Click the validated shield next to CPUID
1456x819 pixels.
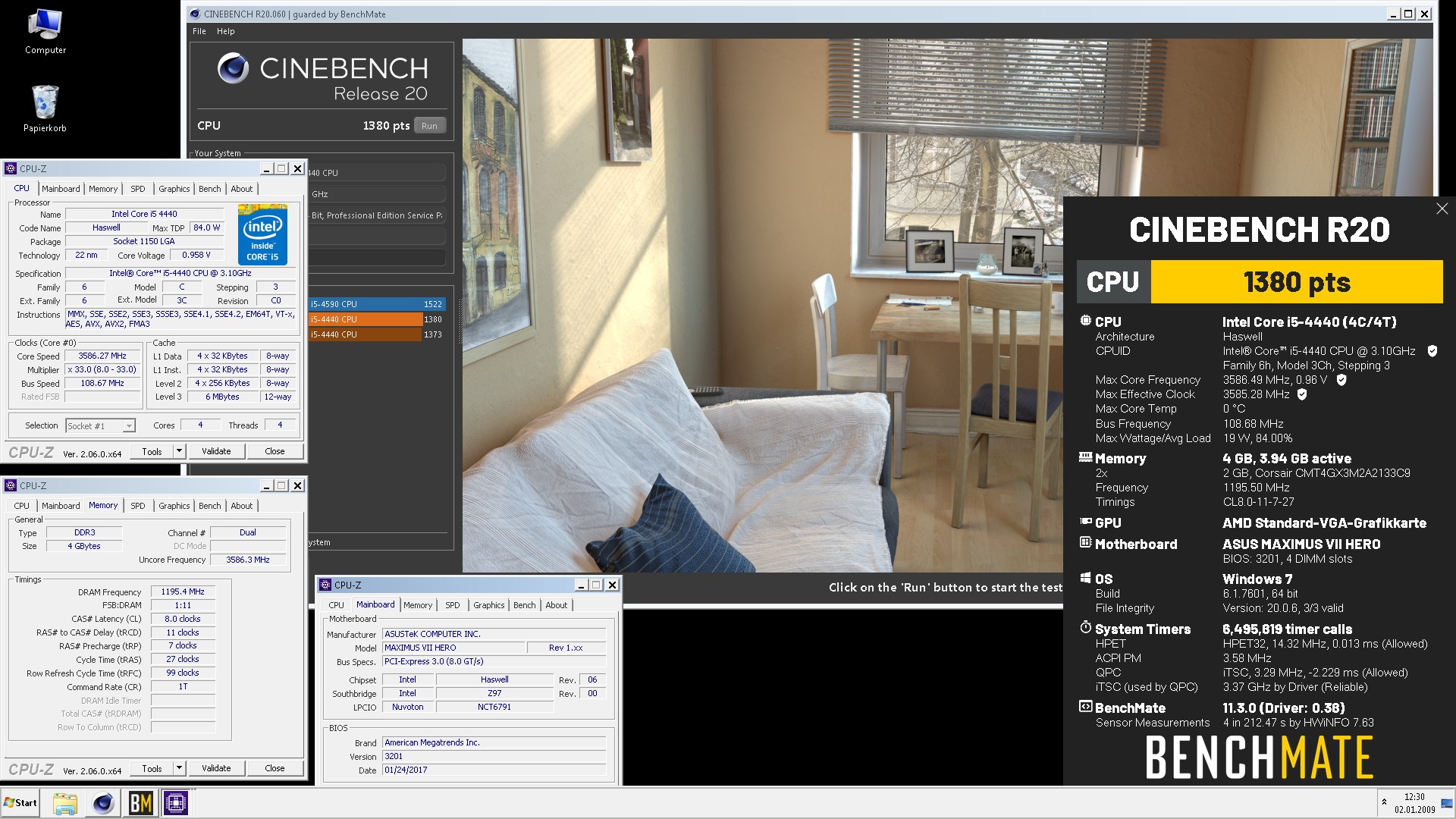[1432, 351]
